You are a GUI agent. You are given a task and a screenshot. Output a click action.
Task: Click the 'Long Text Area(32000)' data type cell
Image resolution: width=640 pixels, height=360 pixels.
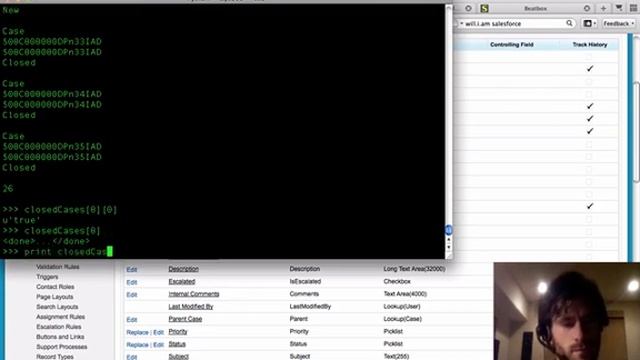tap(414, 269)
